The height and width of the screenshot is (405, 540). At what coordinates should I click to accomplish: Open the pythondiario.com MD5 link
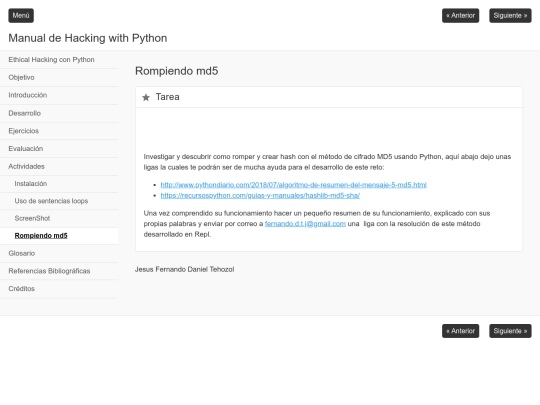[293, 185]
